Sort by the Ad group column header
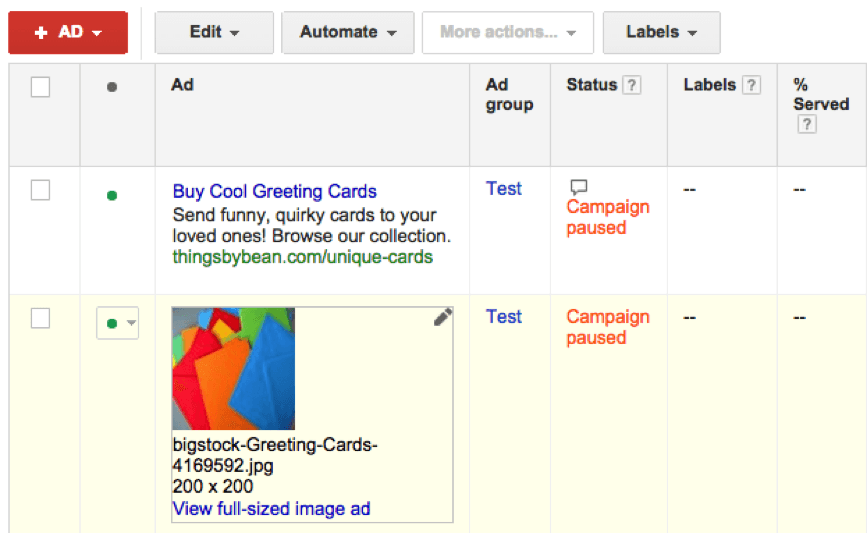 coord(509,95)
